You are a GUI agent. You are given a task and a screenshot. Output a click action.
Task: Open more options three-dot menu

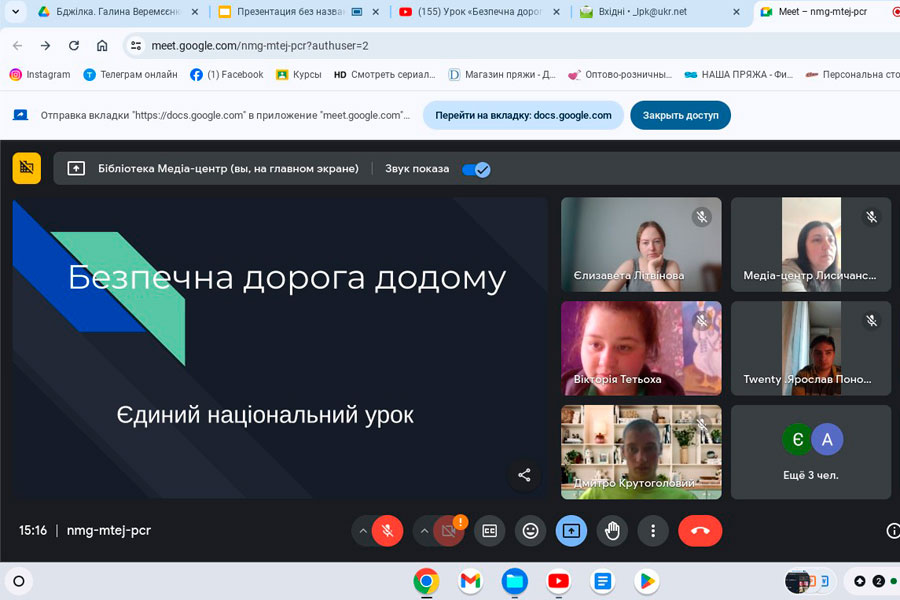[x=653, y=531]
